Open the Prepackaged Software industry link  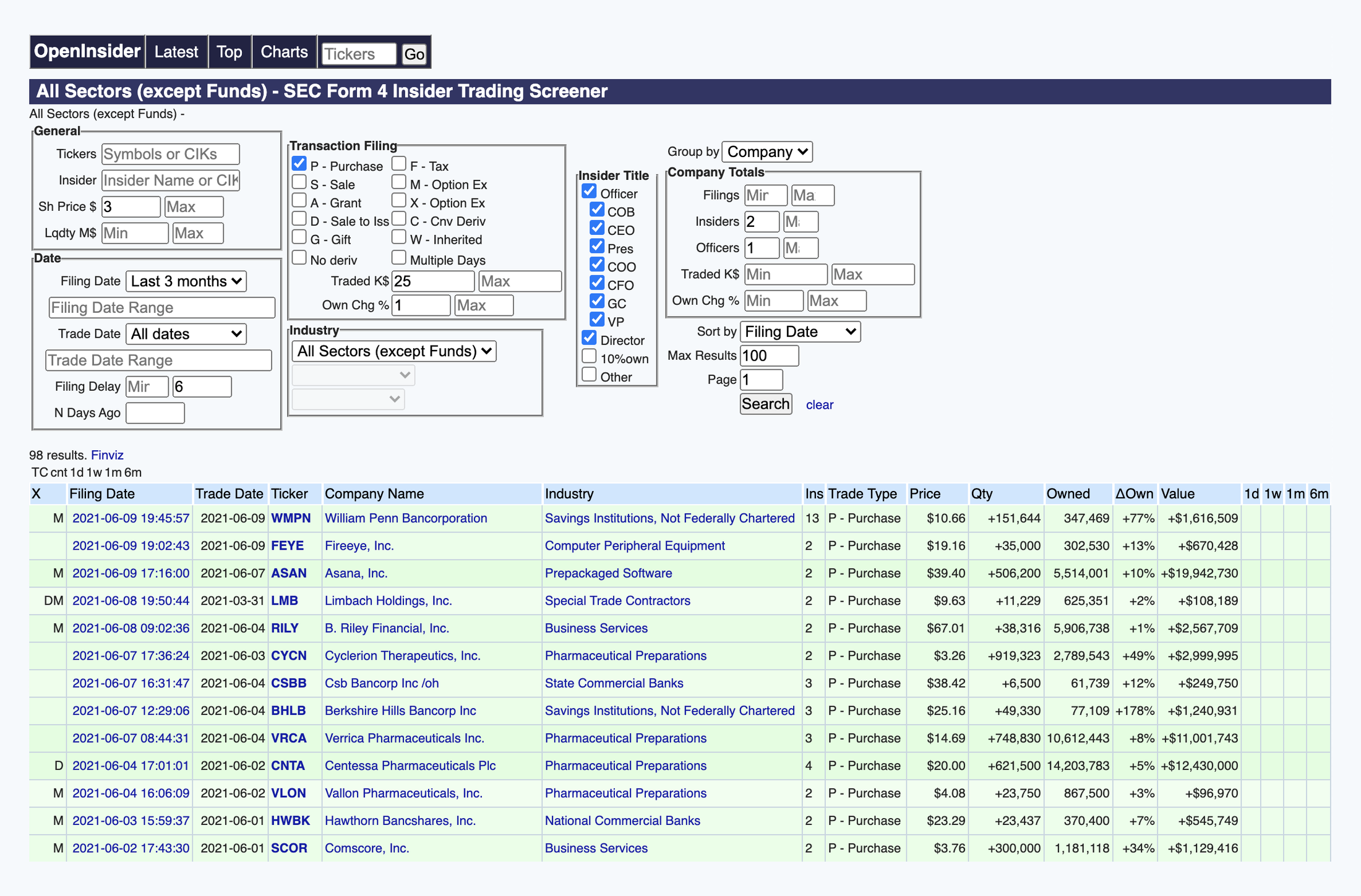(608, 573)
